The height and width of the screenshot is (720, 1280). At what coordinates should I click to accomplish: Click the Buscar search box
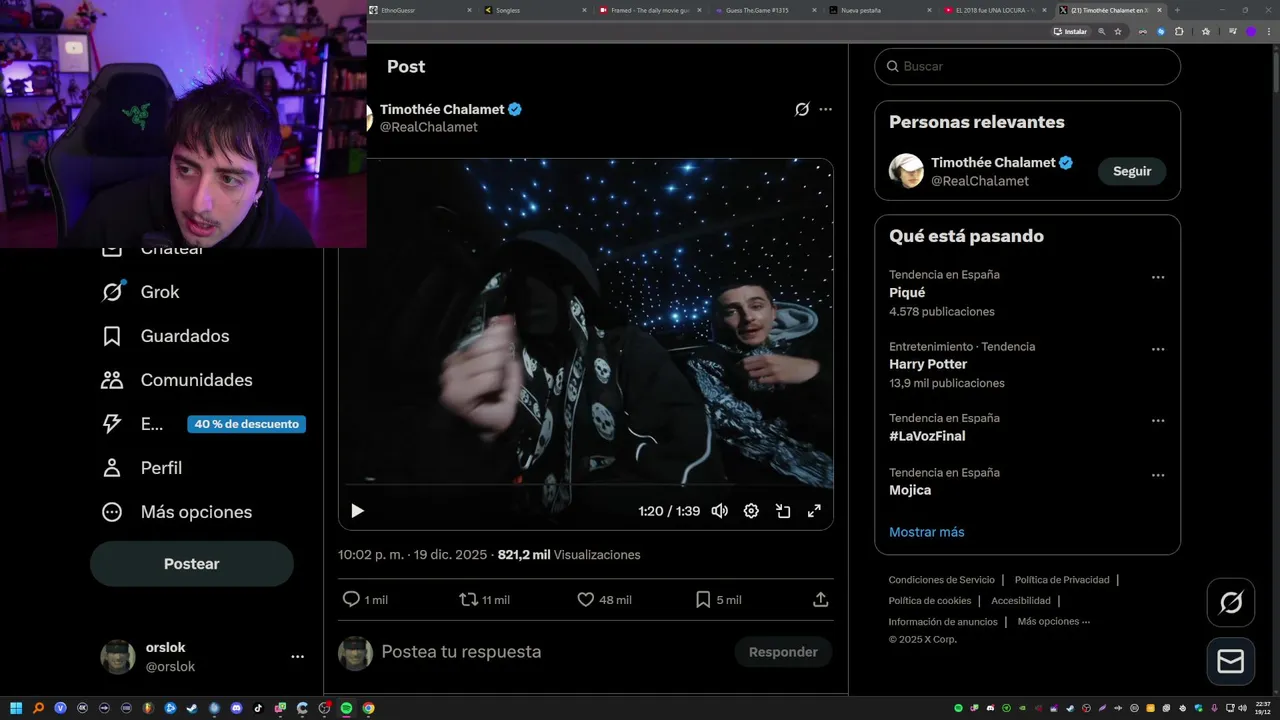tap(1028, 66)
